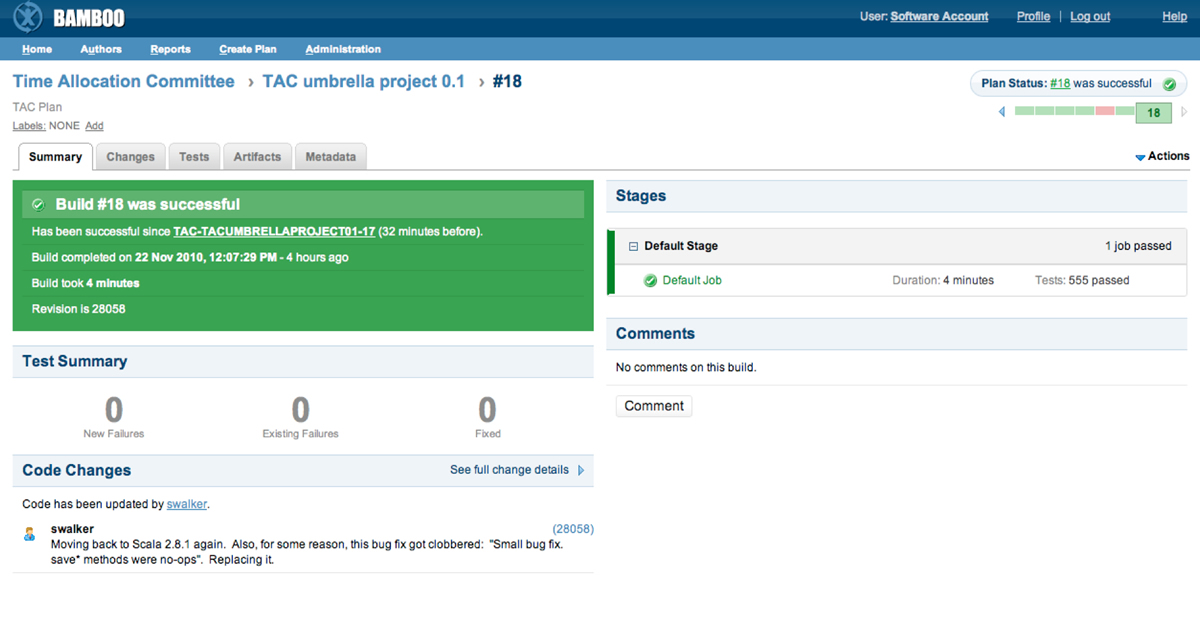Switch to the Changes tab
Screen dimensions: 1200x624
(x=131, y=157)
